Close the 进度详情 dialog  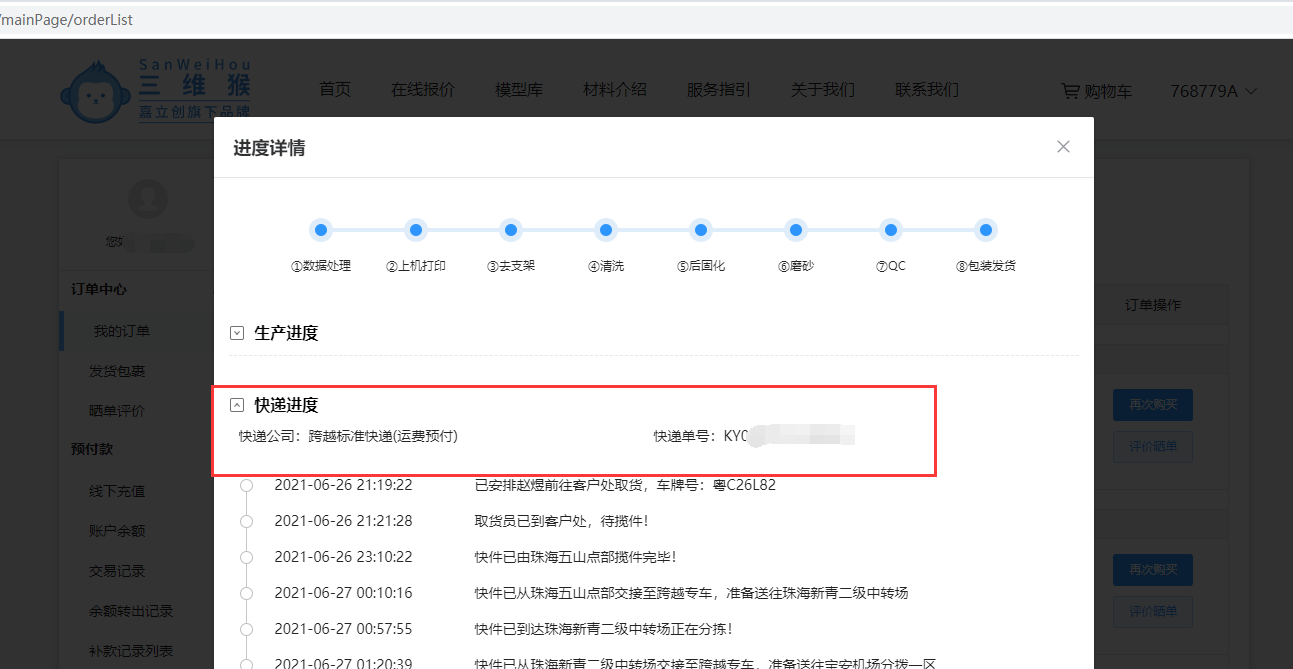(x=1063, y=147)
